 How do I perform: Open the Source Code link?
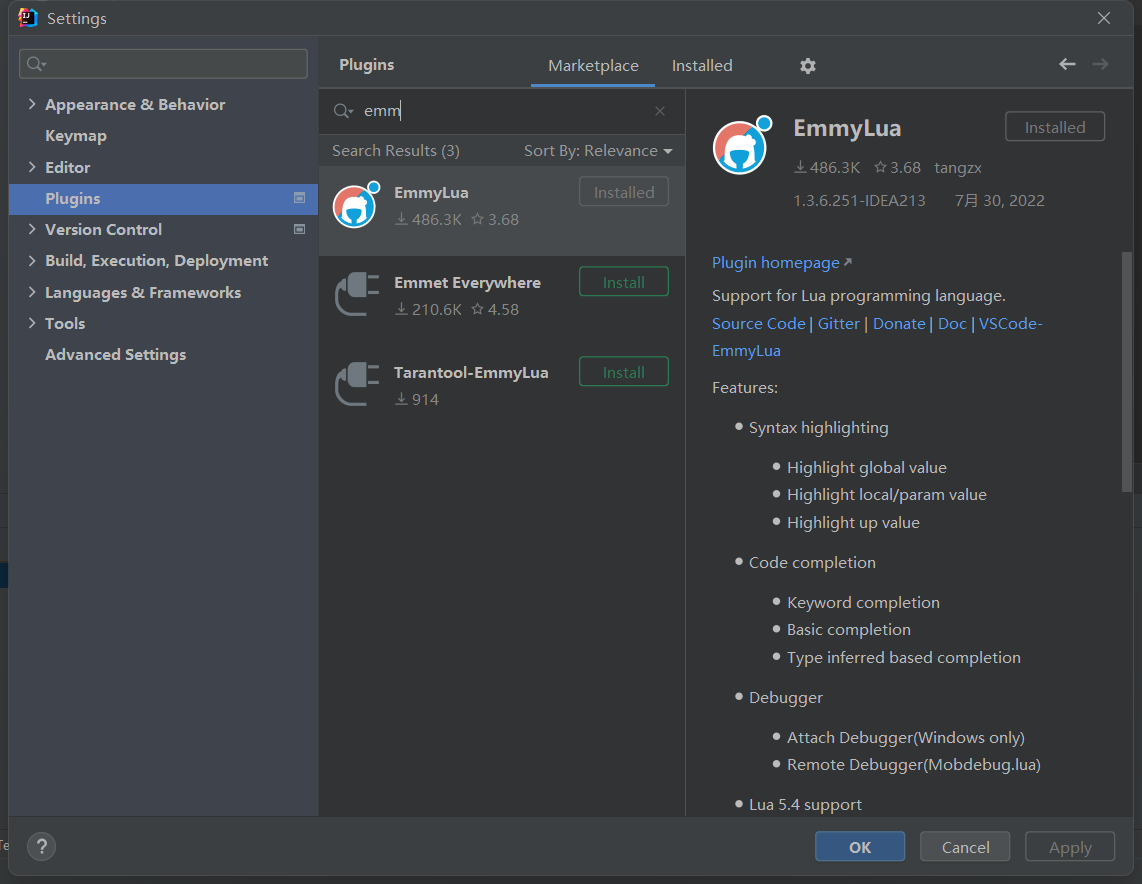[x=758, y=323]
